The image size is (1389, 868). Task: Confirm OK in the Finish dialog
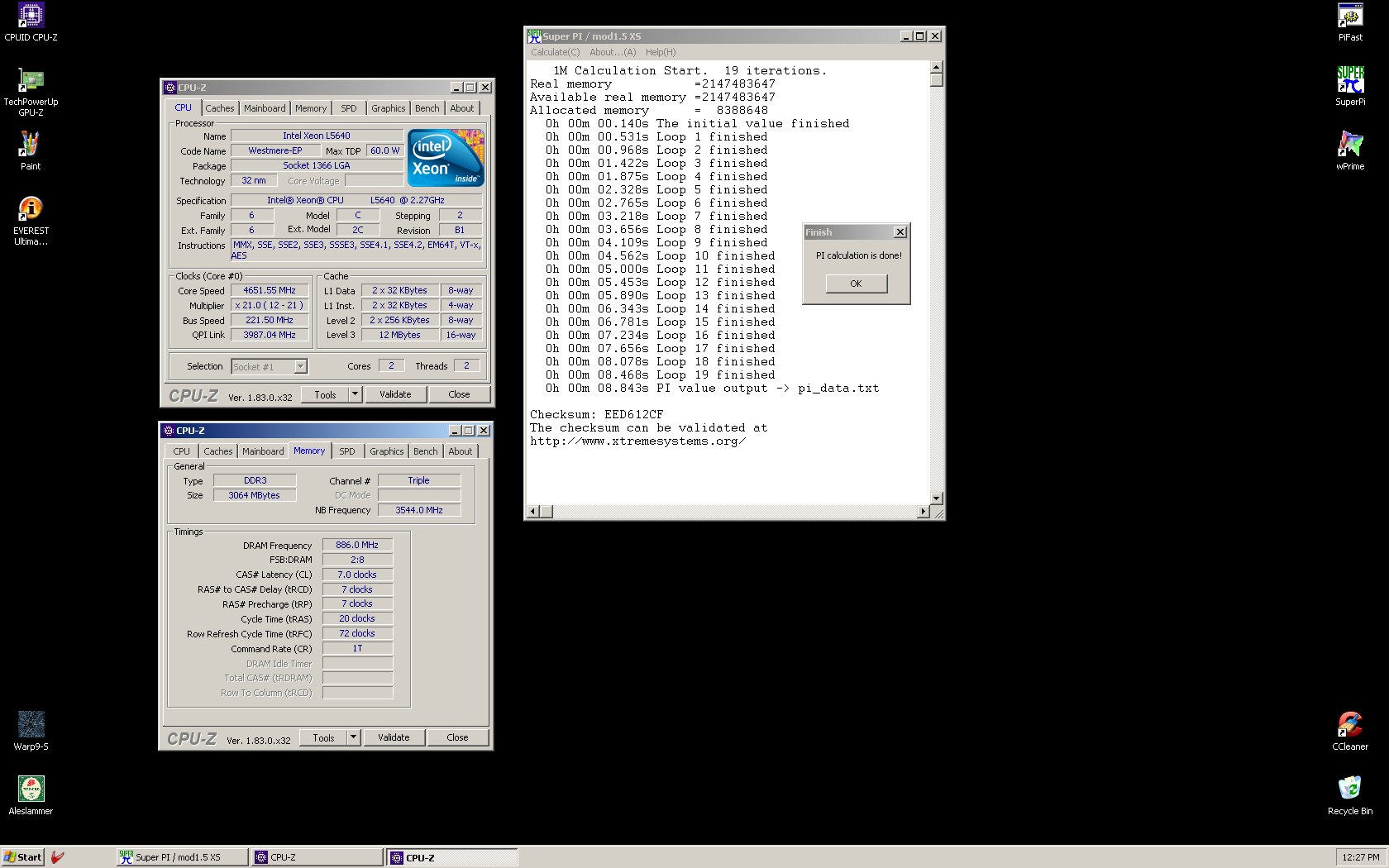point(857,284)
